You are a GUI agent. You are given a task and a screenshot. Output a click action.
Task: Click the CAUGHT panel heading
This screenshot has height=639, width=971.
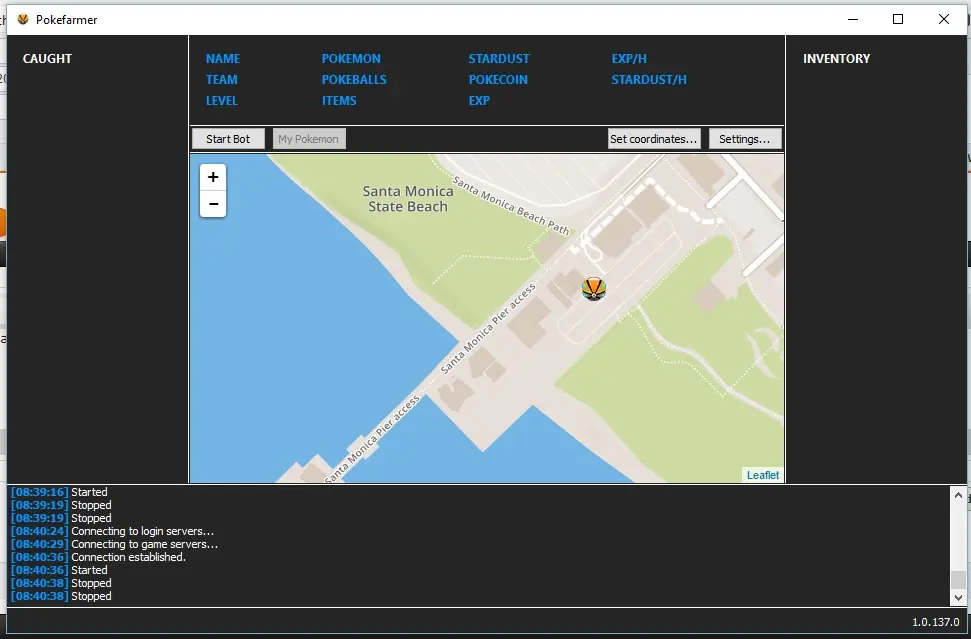(x=47, y=58)
